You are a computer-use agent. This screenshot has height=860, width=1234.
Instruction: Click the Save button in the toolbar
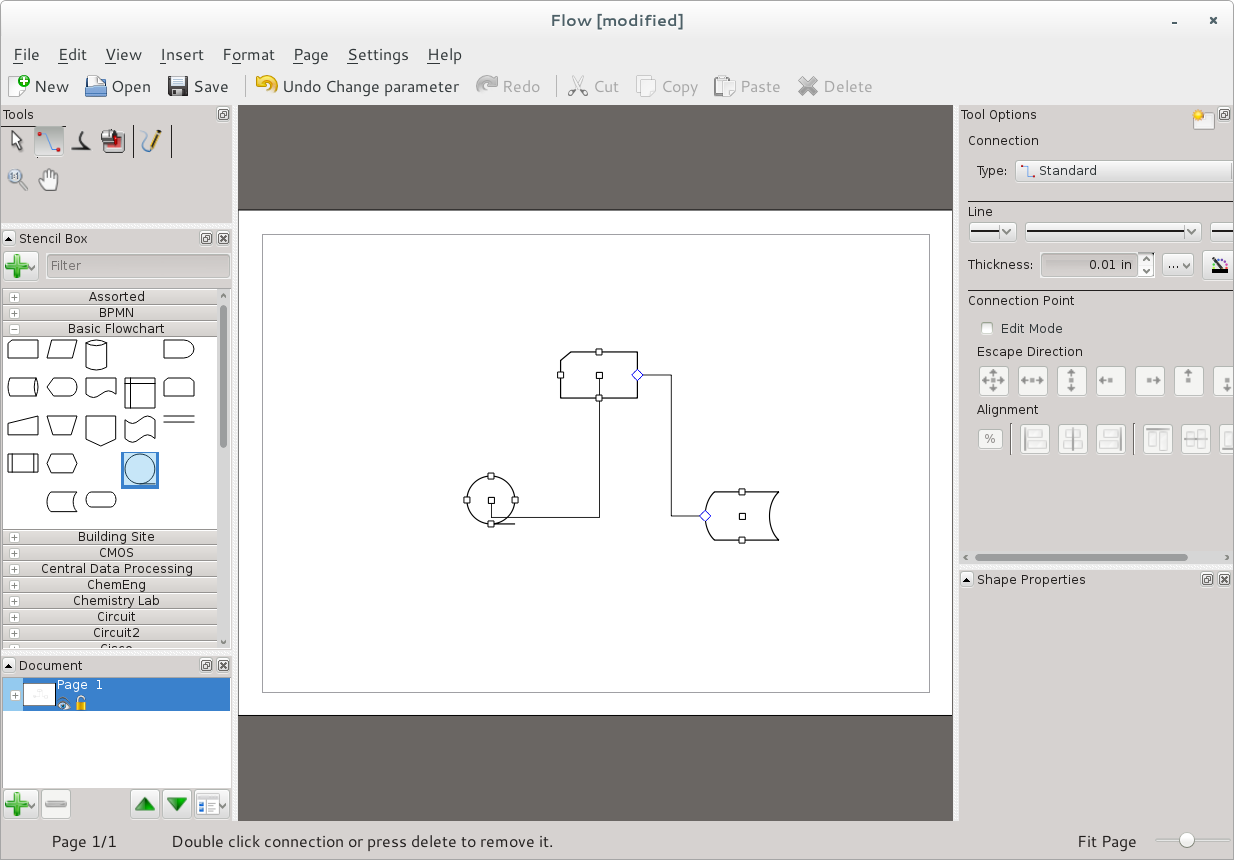197,86
